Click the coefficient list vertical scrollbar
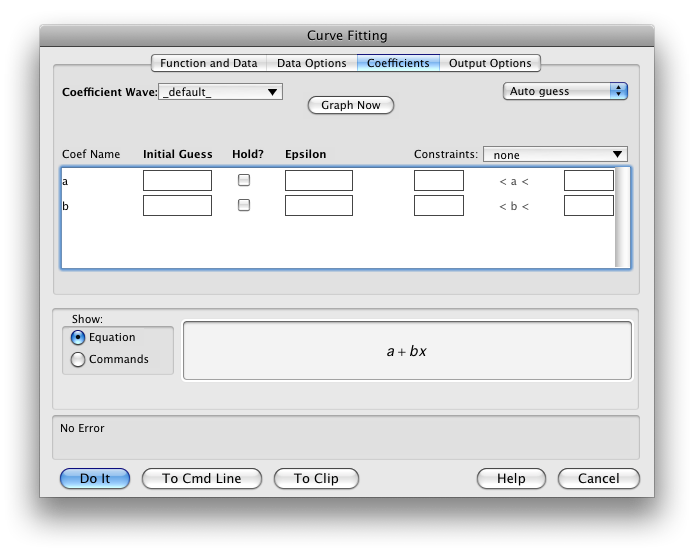694x552 pixels. [622, 217]
